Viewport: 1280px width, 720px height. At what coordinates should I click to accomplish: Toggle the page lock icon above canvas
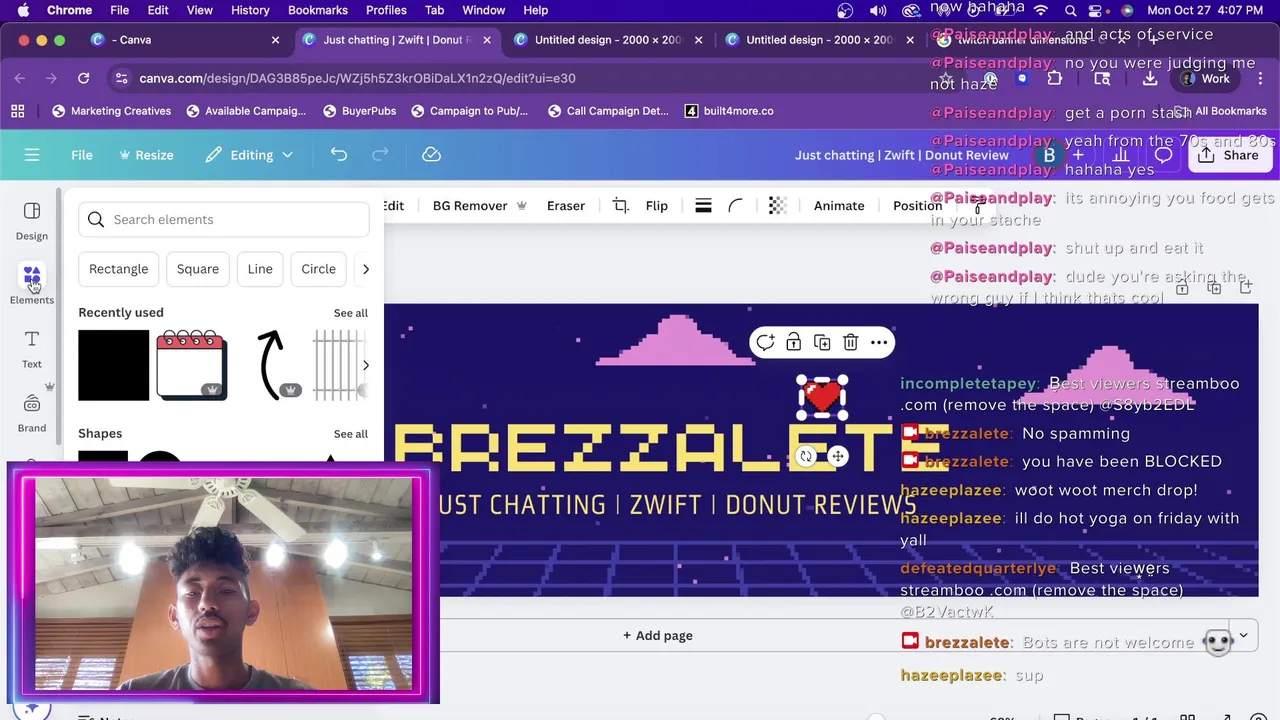point(1182,288)
